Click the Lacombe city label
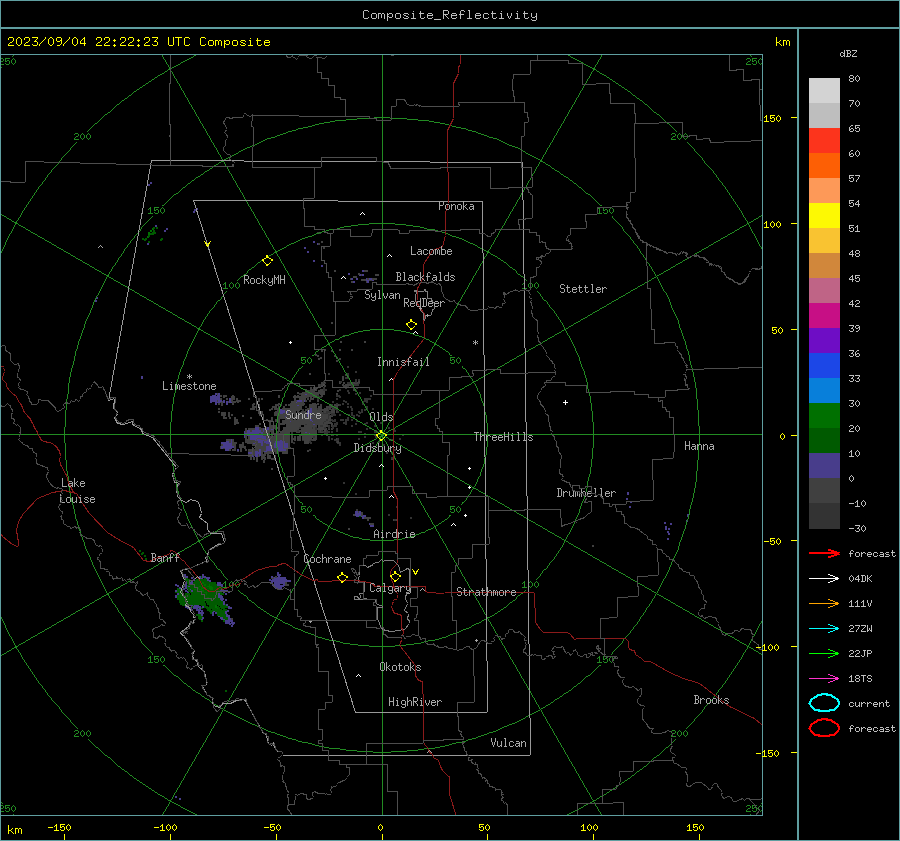 [x=431, y=251]
